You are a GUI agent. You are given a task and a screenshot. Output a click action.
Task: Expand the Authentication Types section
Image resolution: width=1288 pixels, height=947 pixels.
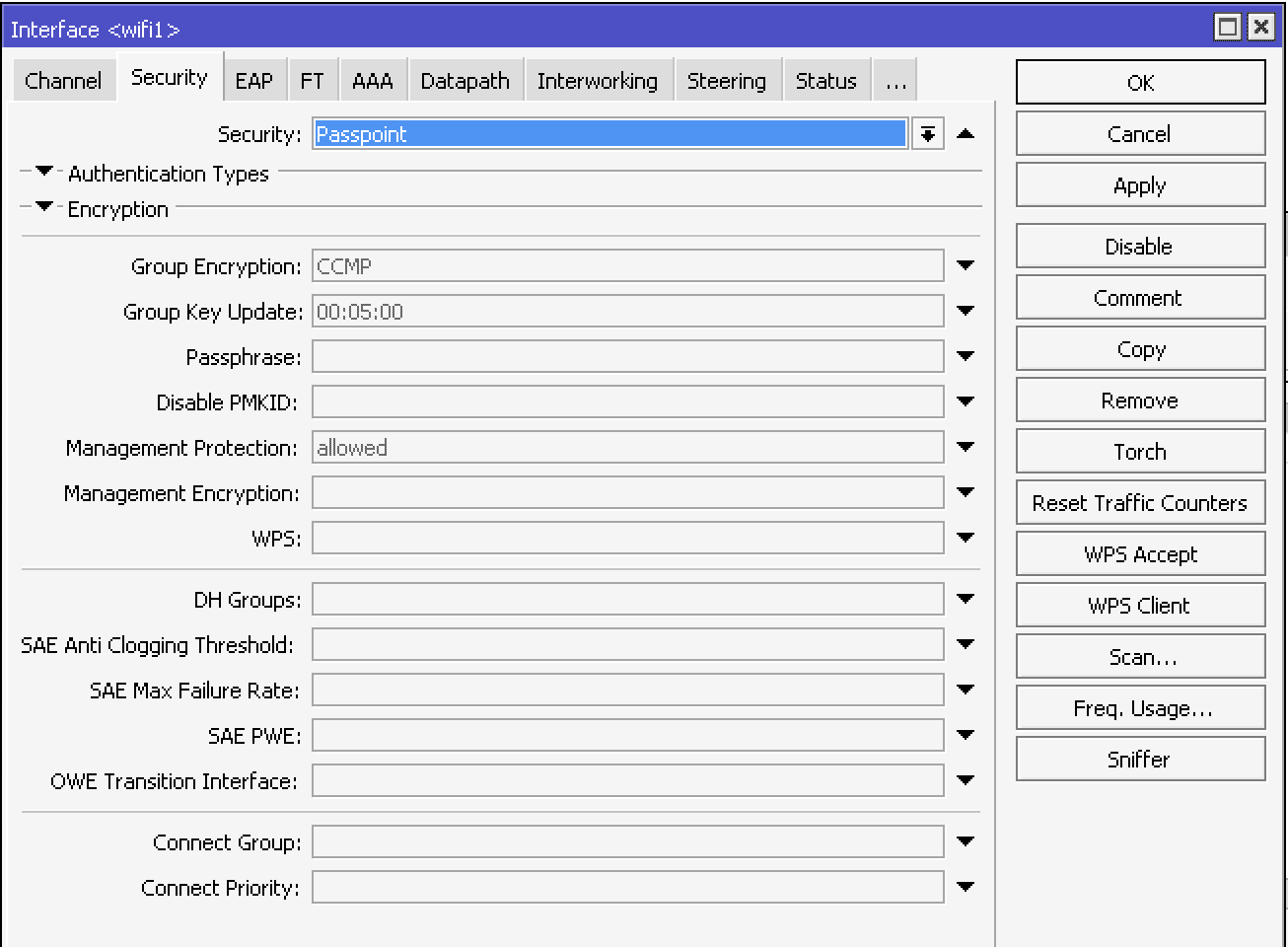(x=43, y=172)
